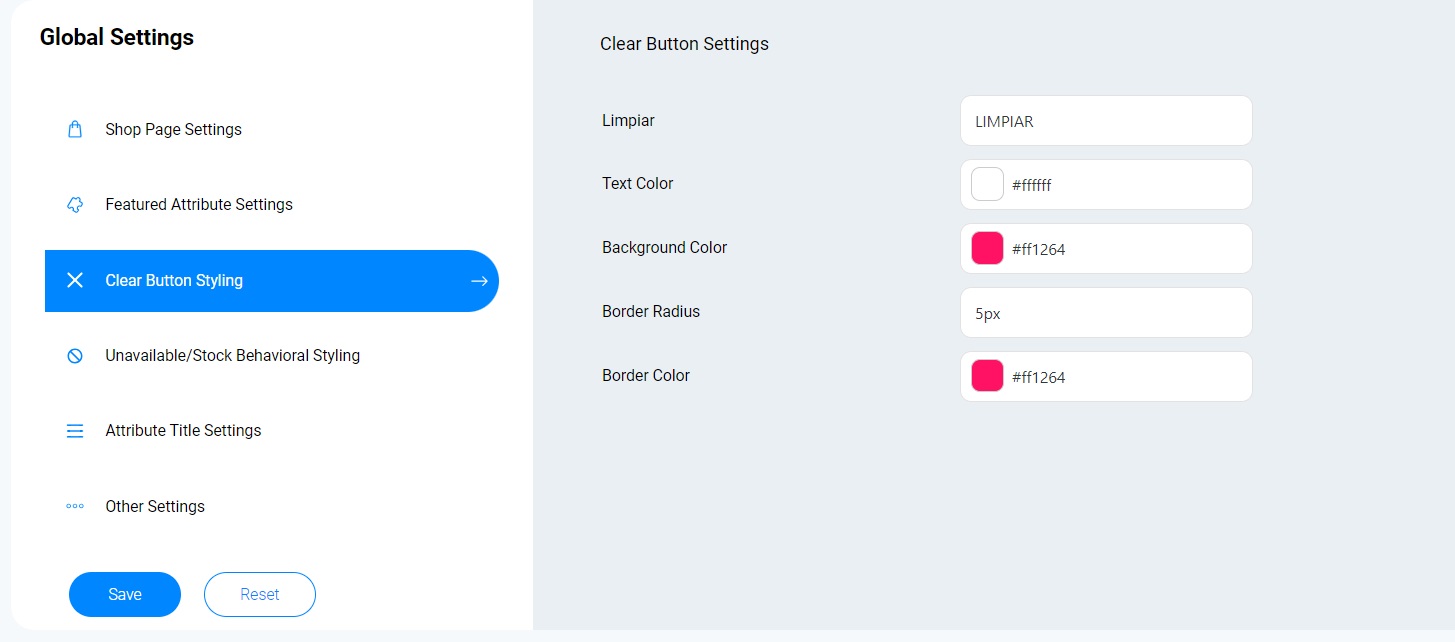
Task: Open Featured Attribute Settings section
Action: 199,205
